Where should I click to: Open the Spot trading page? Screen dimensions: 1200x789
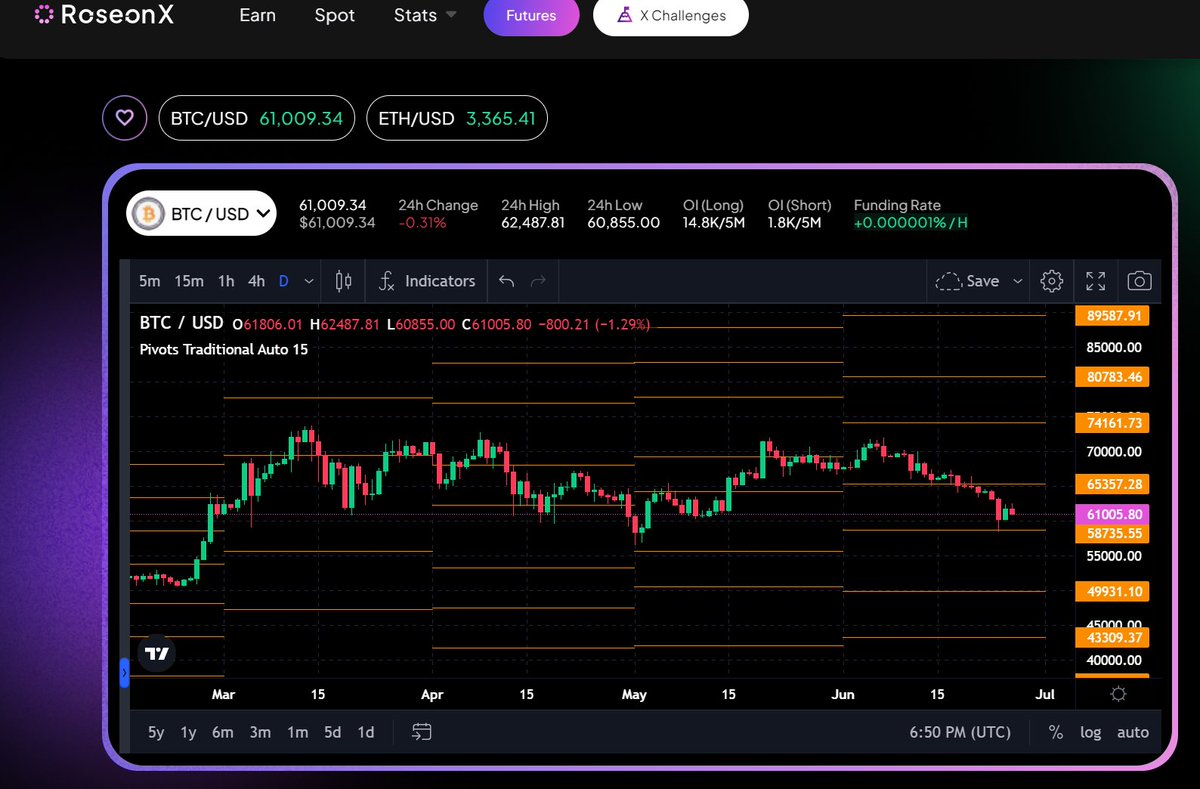point(334,15)
